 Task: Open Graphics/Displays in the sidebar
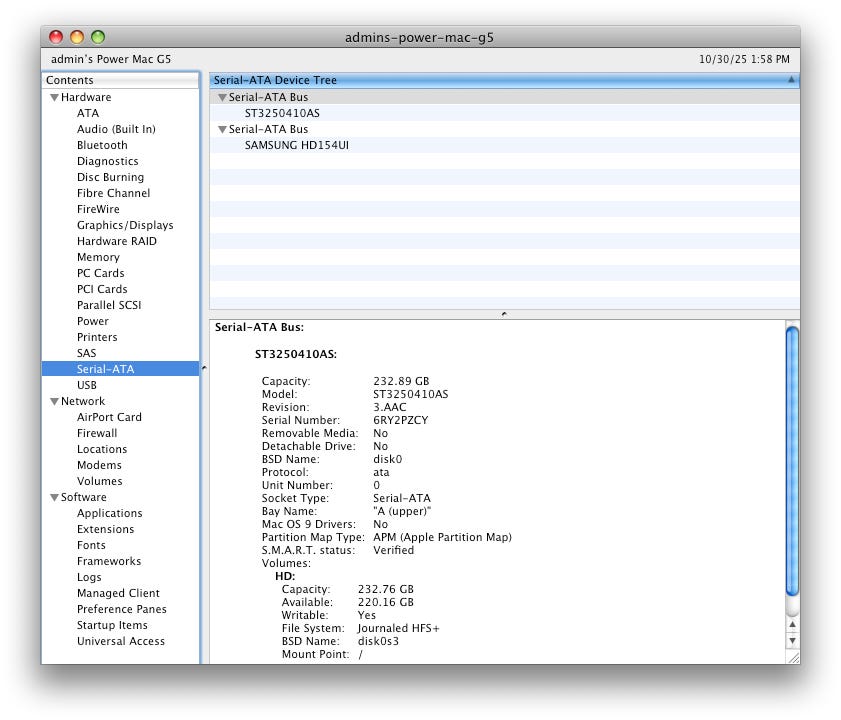point(125,225)
